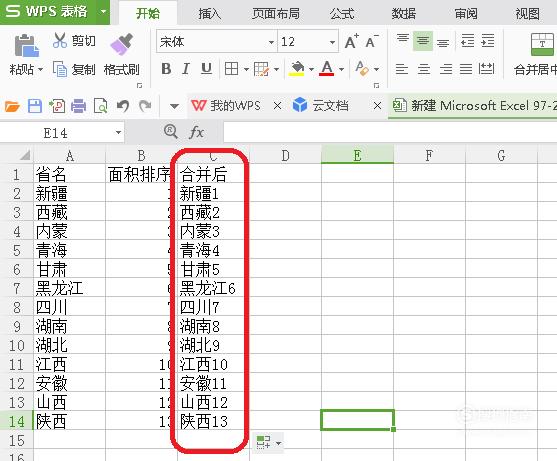
Task: Expand the font color dropdown arrow
Action: click(x=341, y=69)
